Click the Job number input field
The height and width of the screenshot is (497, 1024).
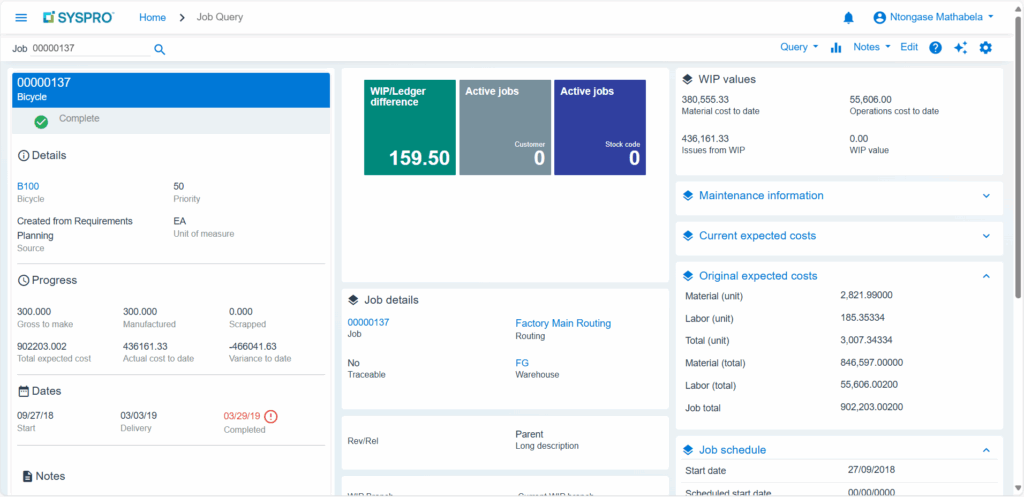coord(90,48)
